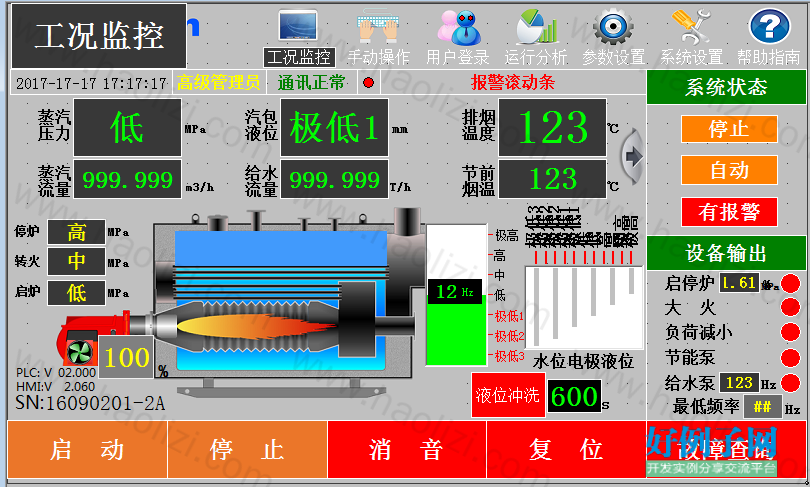Open the 系统设置 tools icon
810x487 pixels.
pos(691,27)
